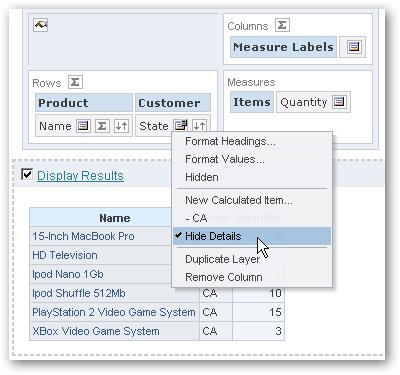
Task: Open the Display Results link
Action: pos(80,176)
